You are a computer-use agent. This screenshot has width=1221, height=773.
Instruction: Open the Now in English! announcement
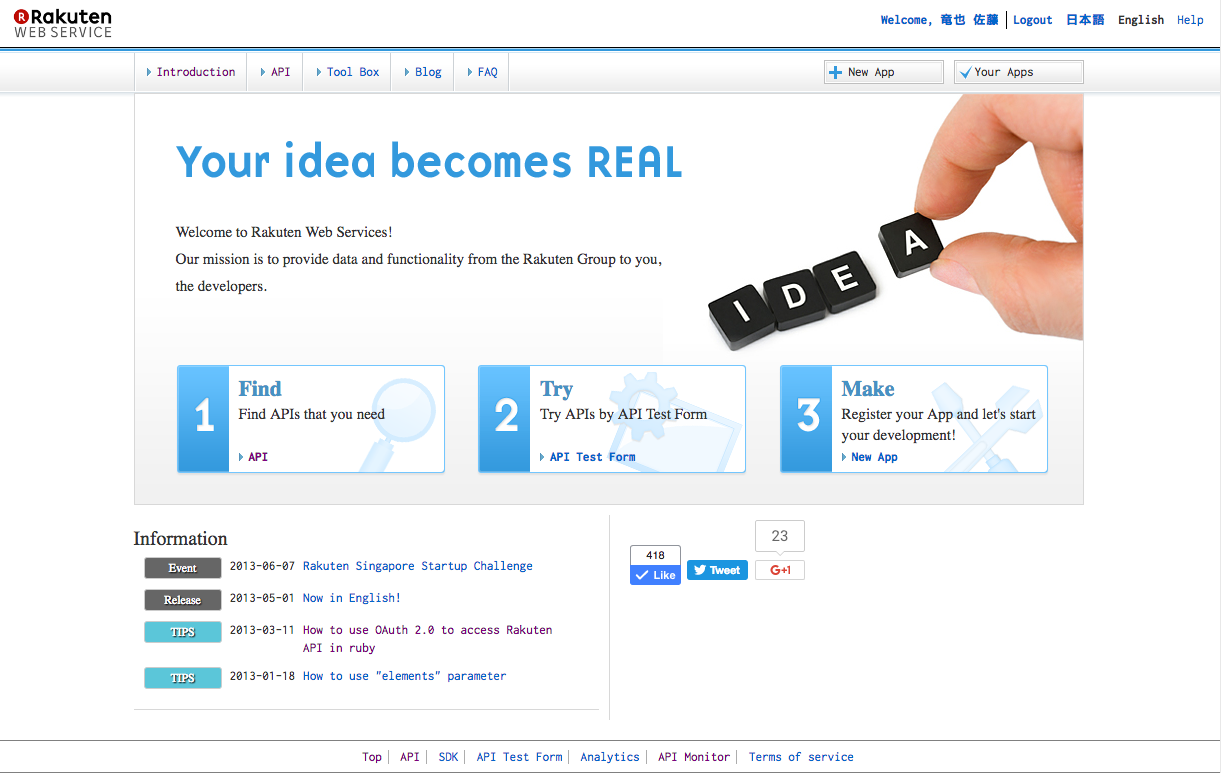coord(352,598)
